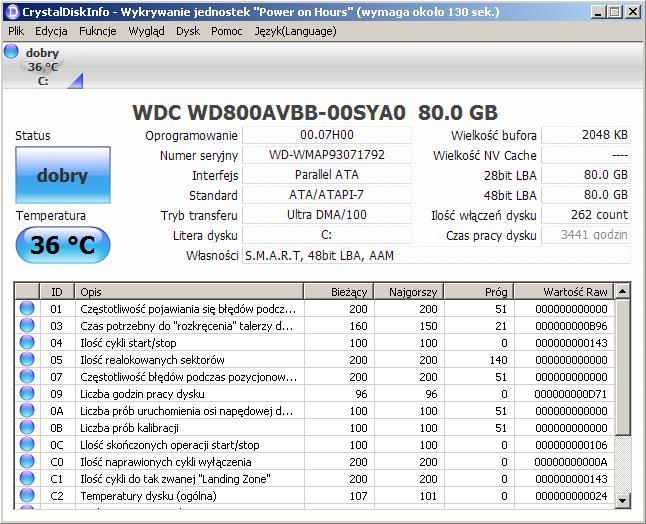Viewport: 646px width, 524px height.
Task: Click the 3441 godzin working time value
Action: click(586, 235)
